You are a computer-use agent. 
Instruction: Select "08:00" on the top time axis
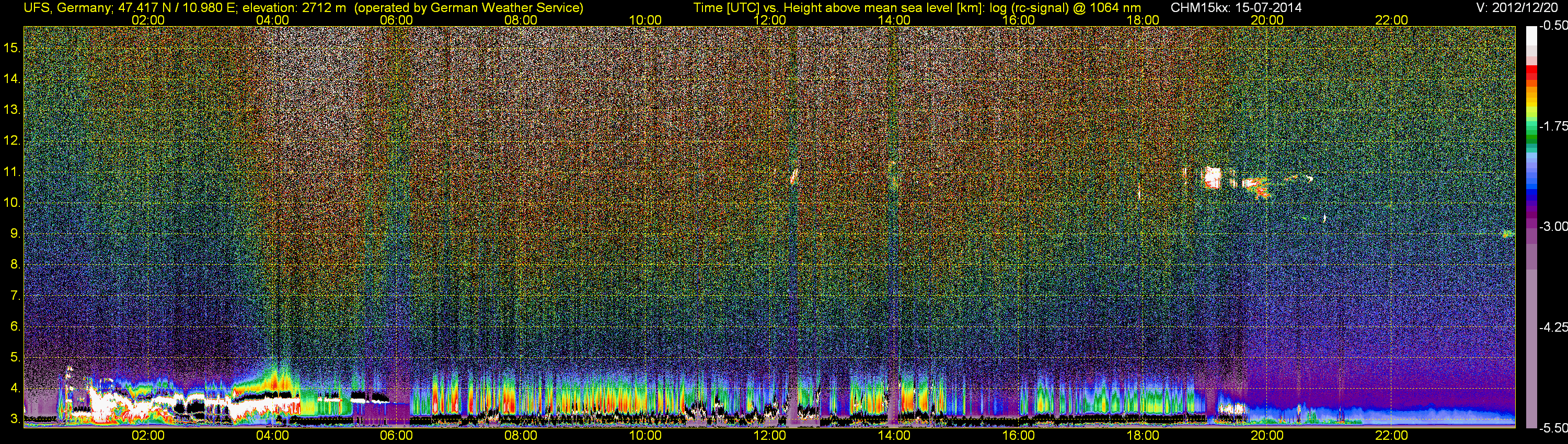click(x=521, y=20)
